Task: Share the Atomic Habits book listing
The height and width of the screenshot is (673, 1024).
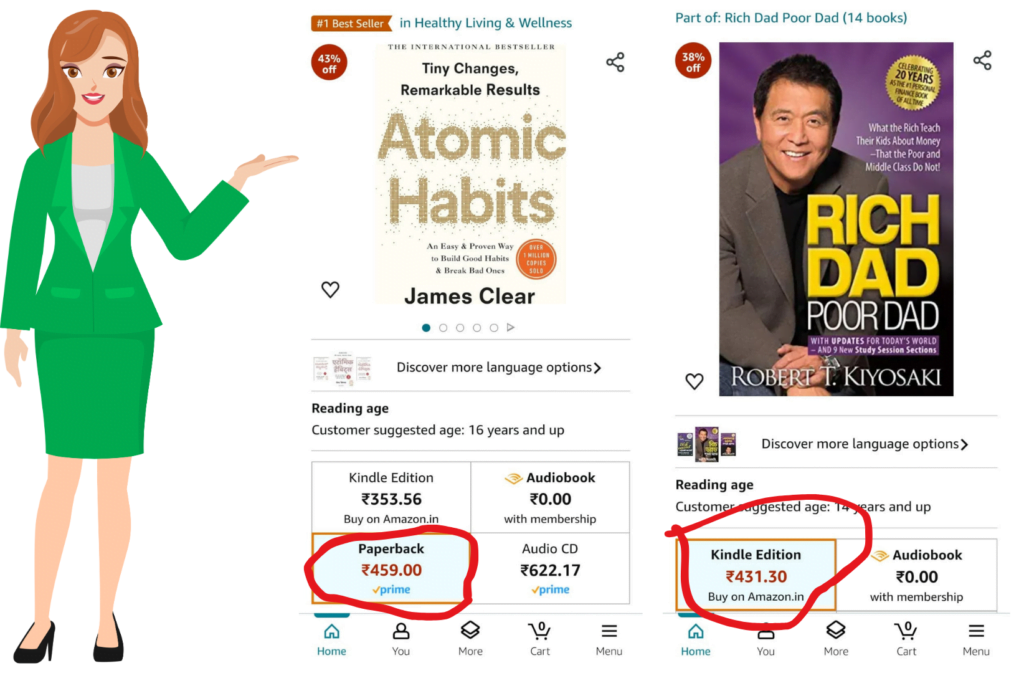Action: click(615, 62)
